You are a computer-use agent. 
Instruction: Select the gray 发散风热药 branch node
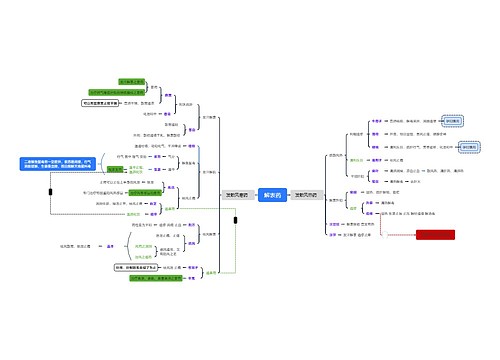tap(306, 195)
